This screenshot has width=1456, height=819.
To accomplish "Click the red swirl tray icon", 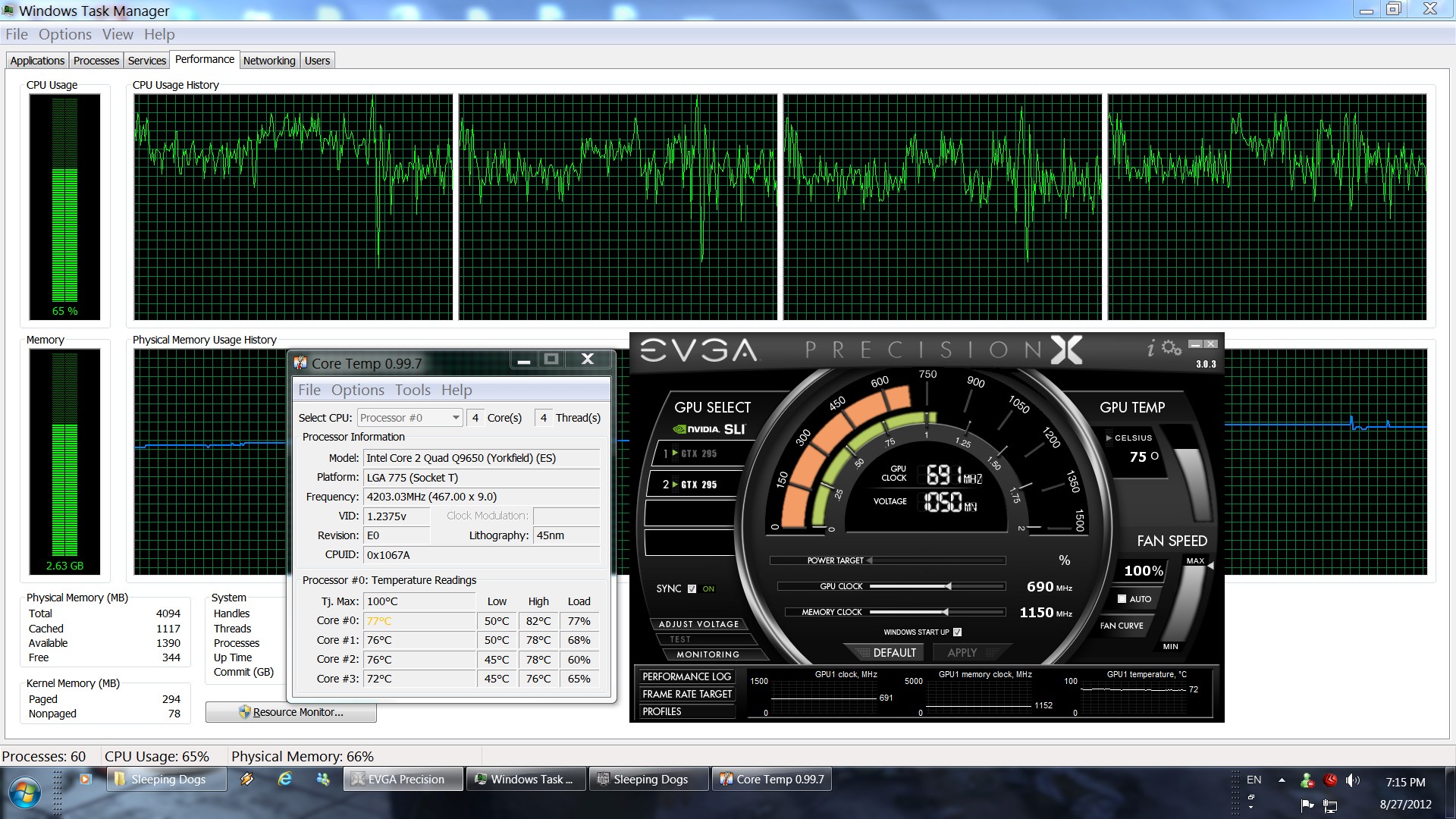I will [x=1330, y=780].
